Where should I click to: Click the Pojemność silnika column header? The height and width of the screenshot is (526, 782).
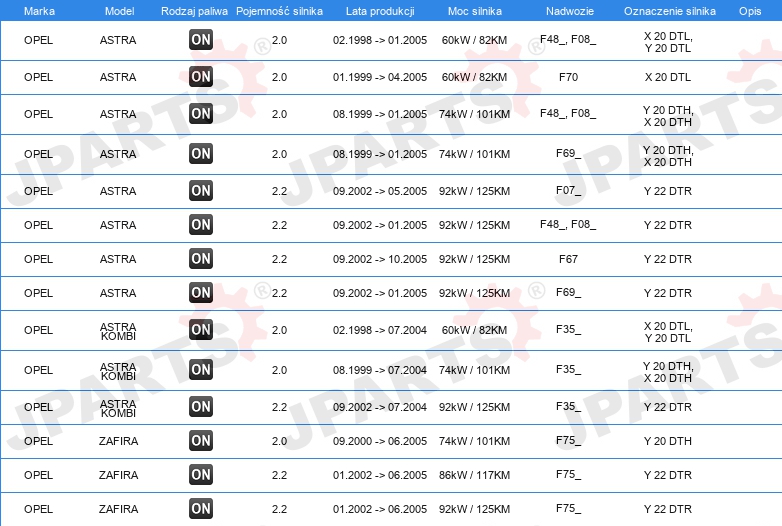tap(279, 11)
